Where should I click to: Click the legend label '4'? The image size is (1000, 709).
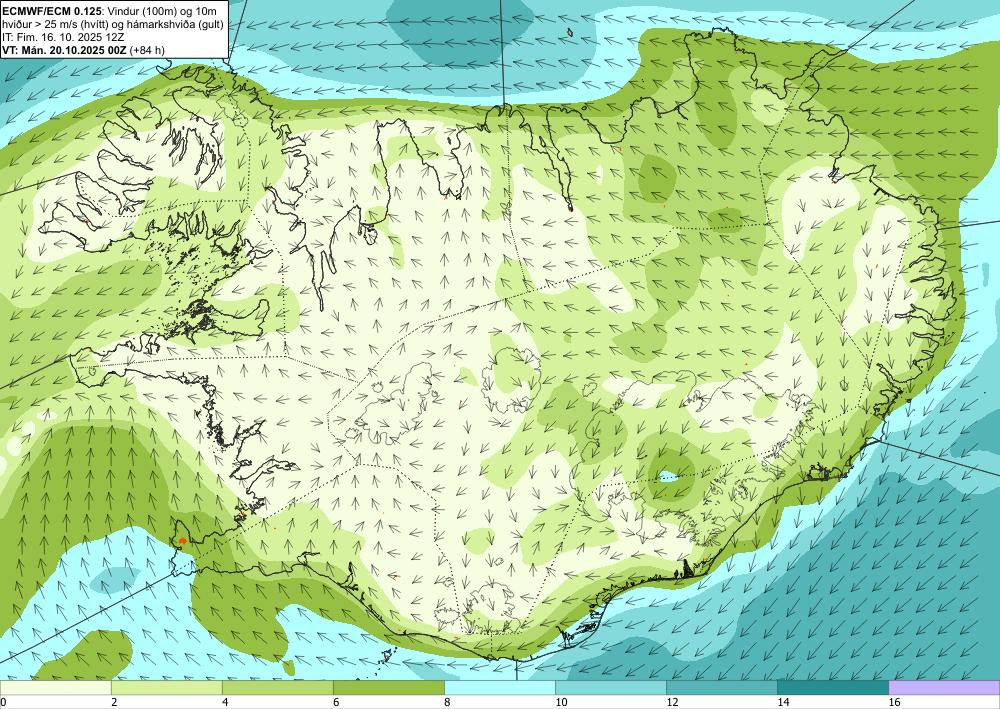pyautogui.click(x=225, y=702)
